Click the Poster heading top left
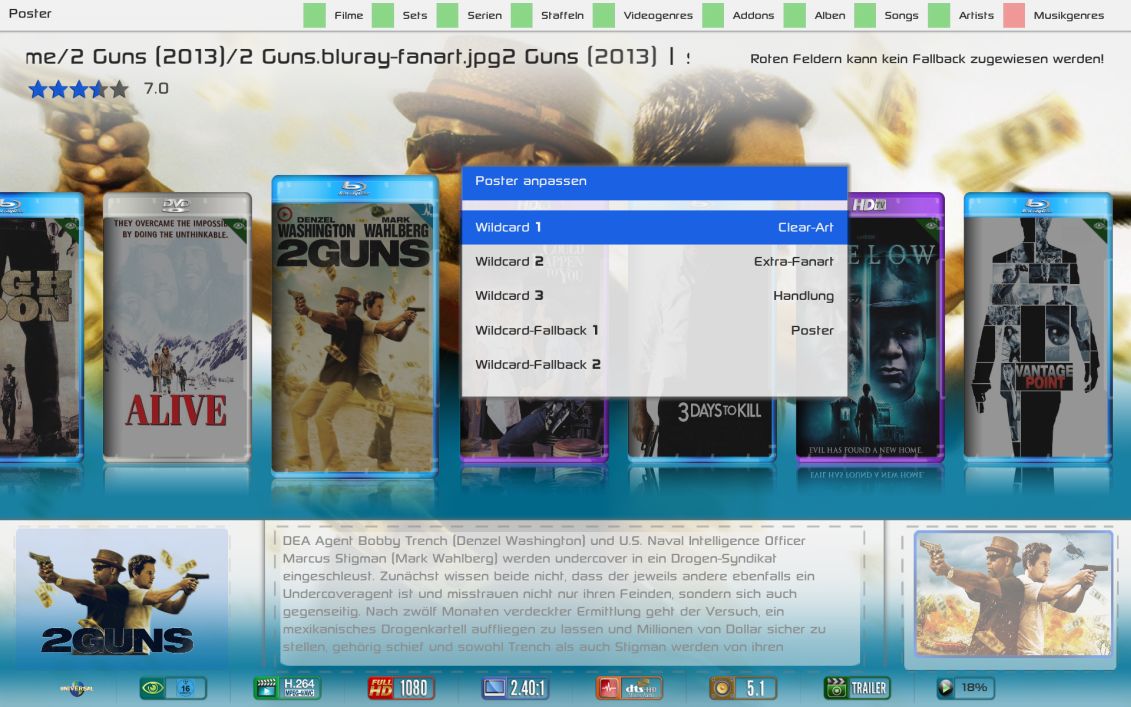Image resolution: width=1131 pixels, height=707 pixels. tap(30, 14)
